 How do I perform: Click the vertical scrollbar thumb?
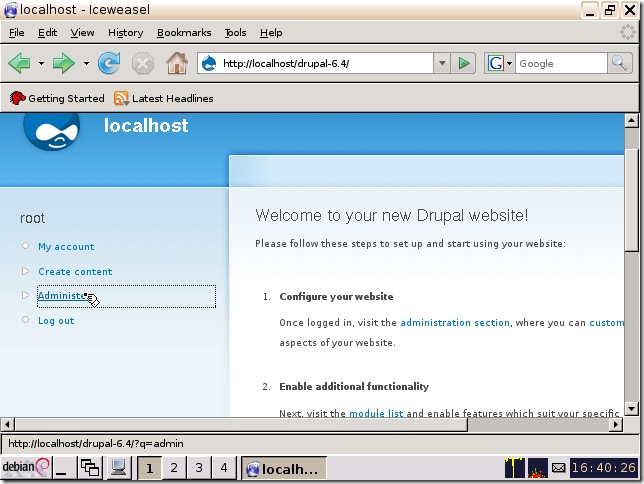click(631, 199)
